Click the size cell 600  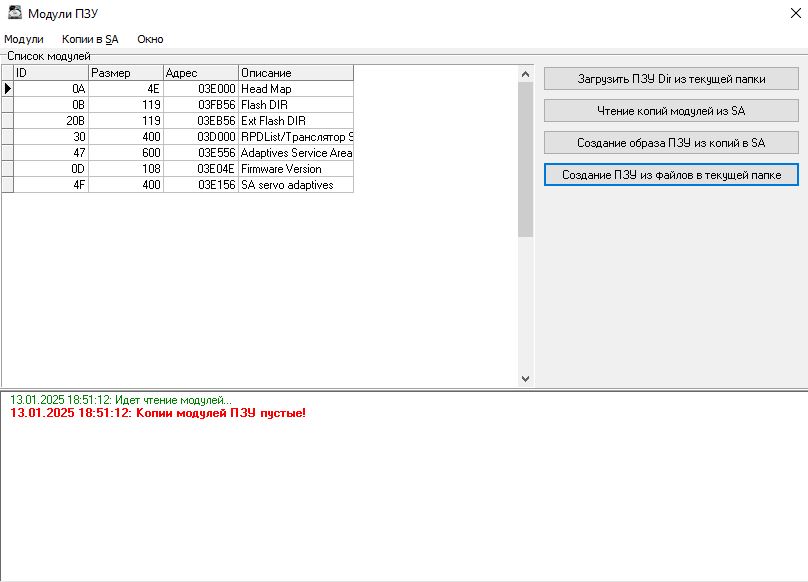point(126,153)
